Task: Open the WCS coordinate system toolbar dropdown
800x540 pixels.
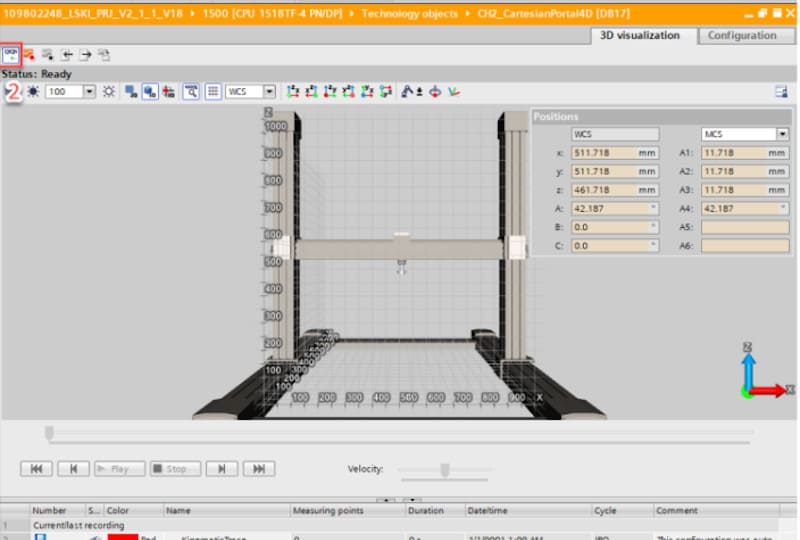Action: [x=269, y=91]
